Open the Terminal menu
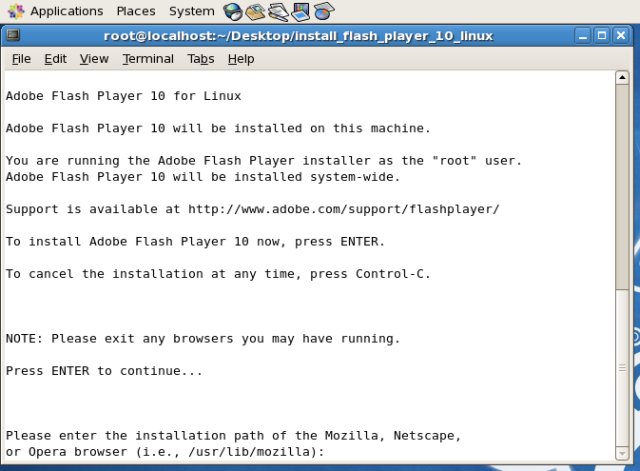Screen dimensions: 640x471 click(x=148, y=59)
